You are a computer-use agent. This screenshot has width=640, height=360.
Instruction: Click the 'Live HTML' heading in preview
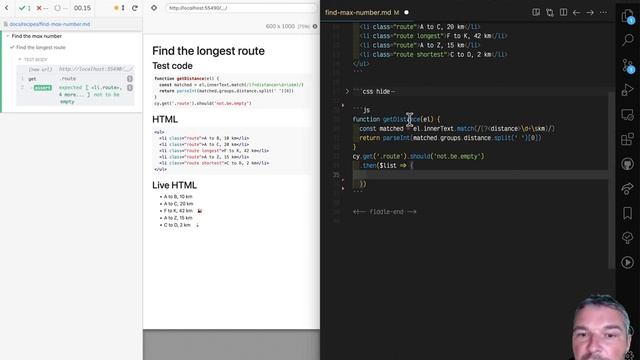[x=174, y=185]
